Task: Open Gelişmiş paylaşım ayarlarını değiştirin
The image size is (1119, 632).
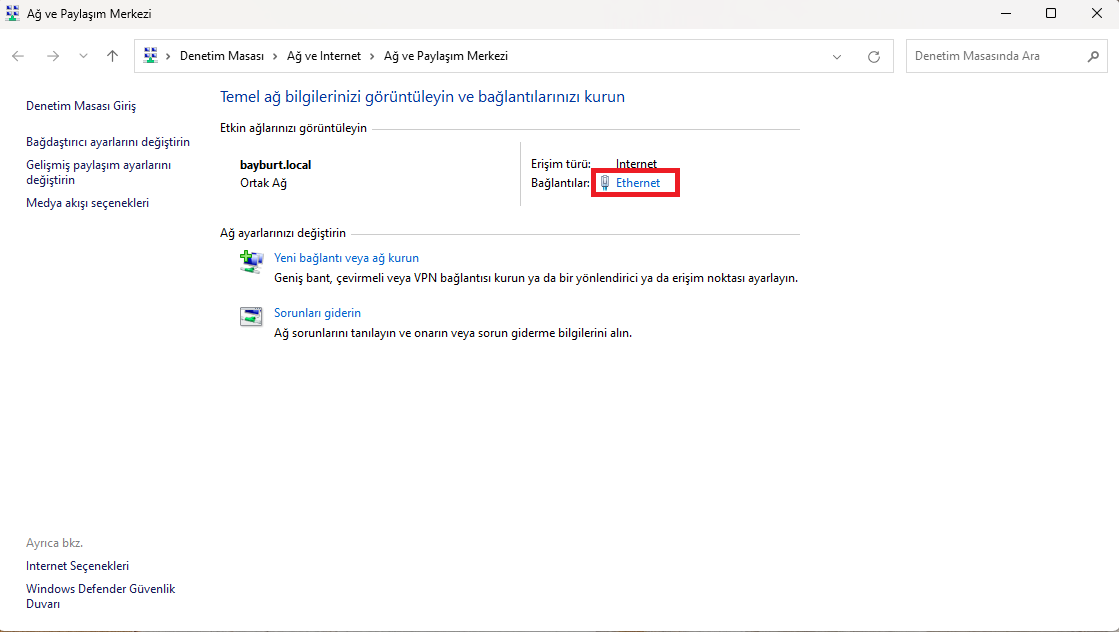Action: 99,172
